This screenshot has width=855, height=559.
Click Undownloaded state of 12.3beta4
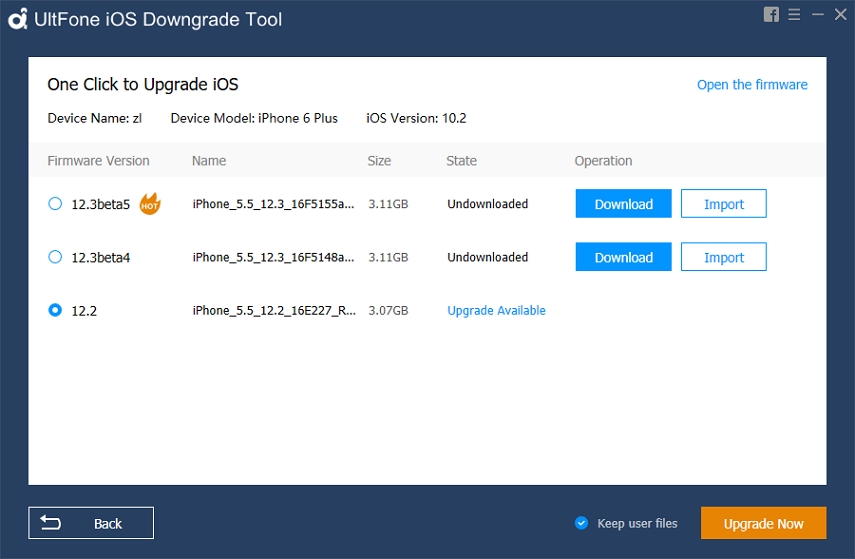click(487, 257)
